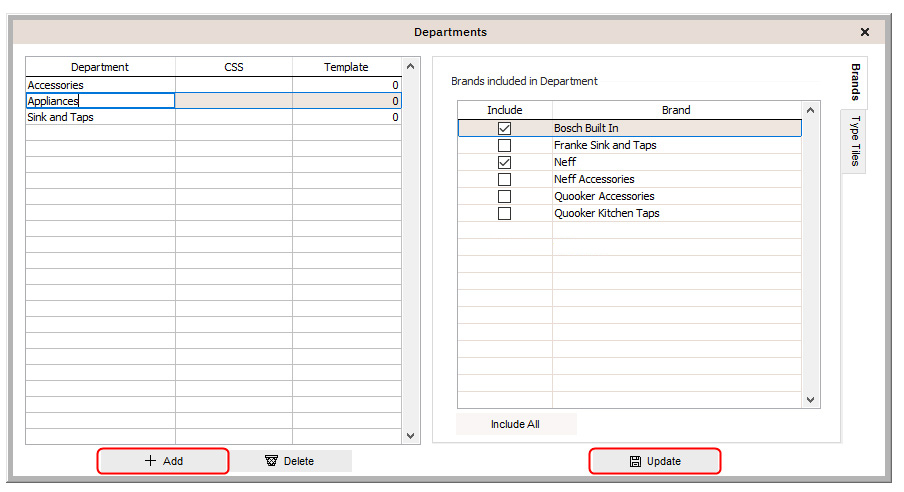Click the Include column header
The height and width of the screenshot is (492, 904).
(x=505, y=110)
